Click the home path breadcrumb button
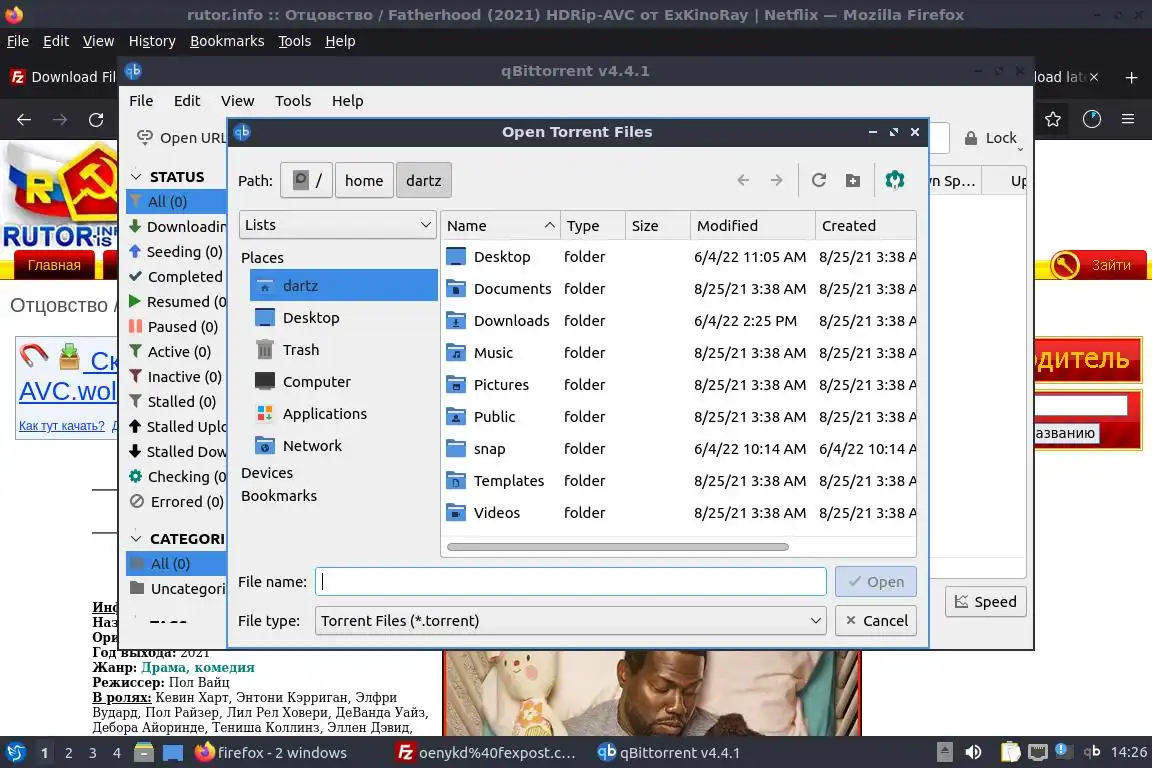 coord(364,180)
